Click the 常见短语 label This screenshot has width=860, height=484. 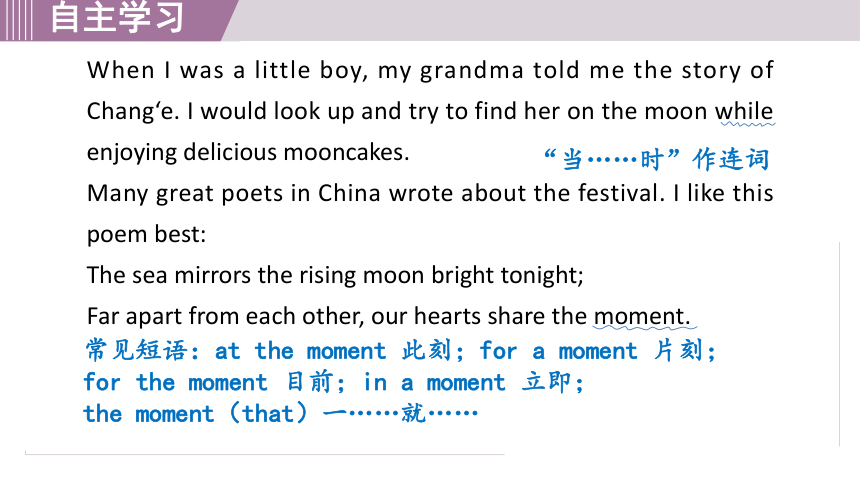coord(136,351)
